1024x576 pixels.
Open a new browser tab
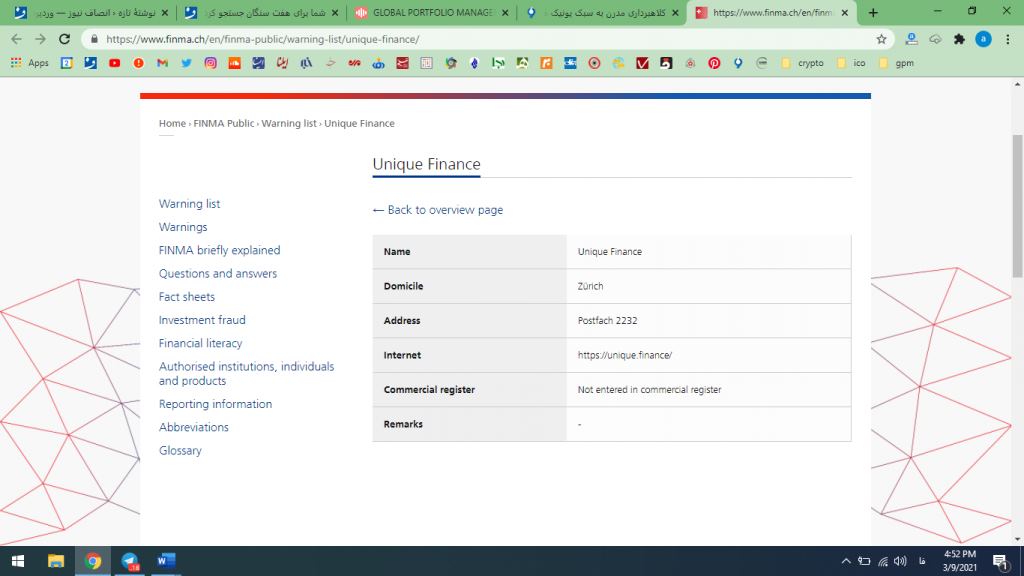tap(873, 13)
